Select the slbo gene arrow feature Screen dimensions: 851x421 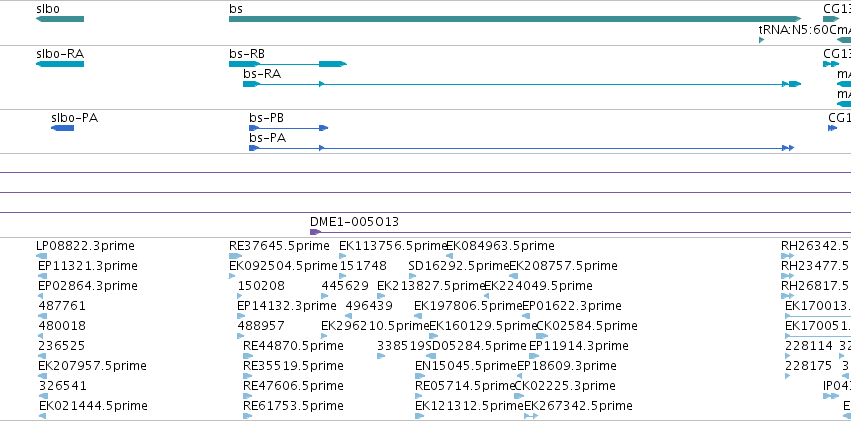(x=60, y=19)
